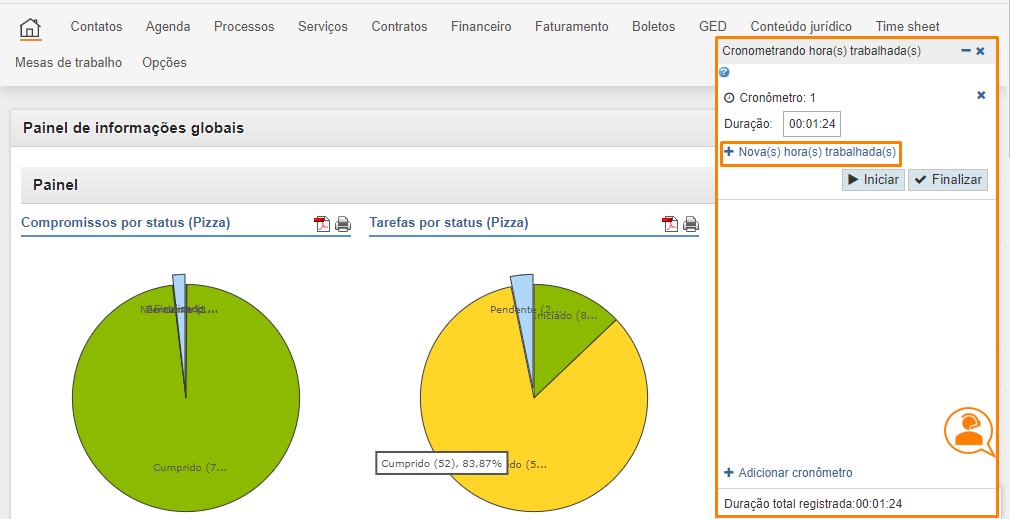Screen dimensions: 1010x519
Task: Print the Compromissos por status chart
Action: 343,224
